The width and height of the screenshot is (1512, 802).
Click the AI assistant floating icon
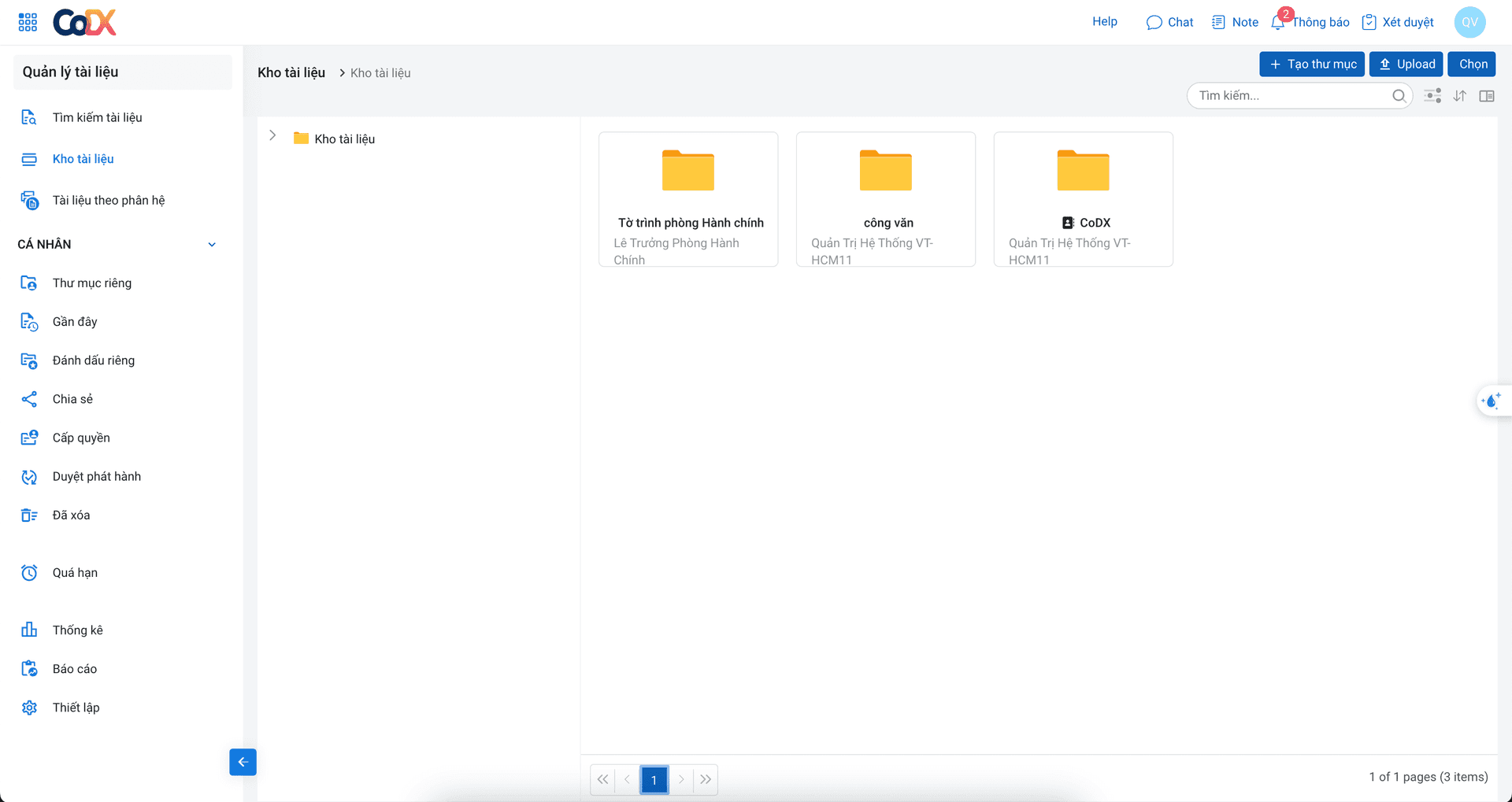pos(1492,401)
